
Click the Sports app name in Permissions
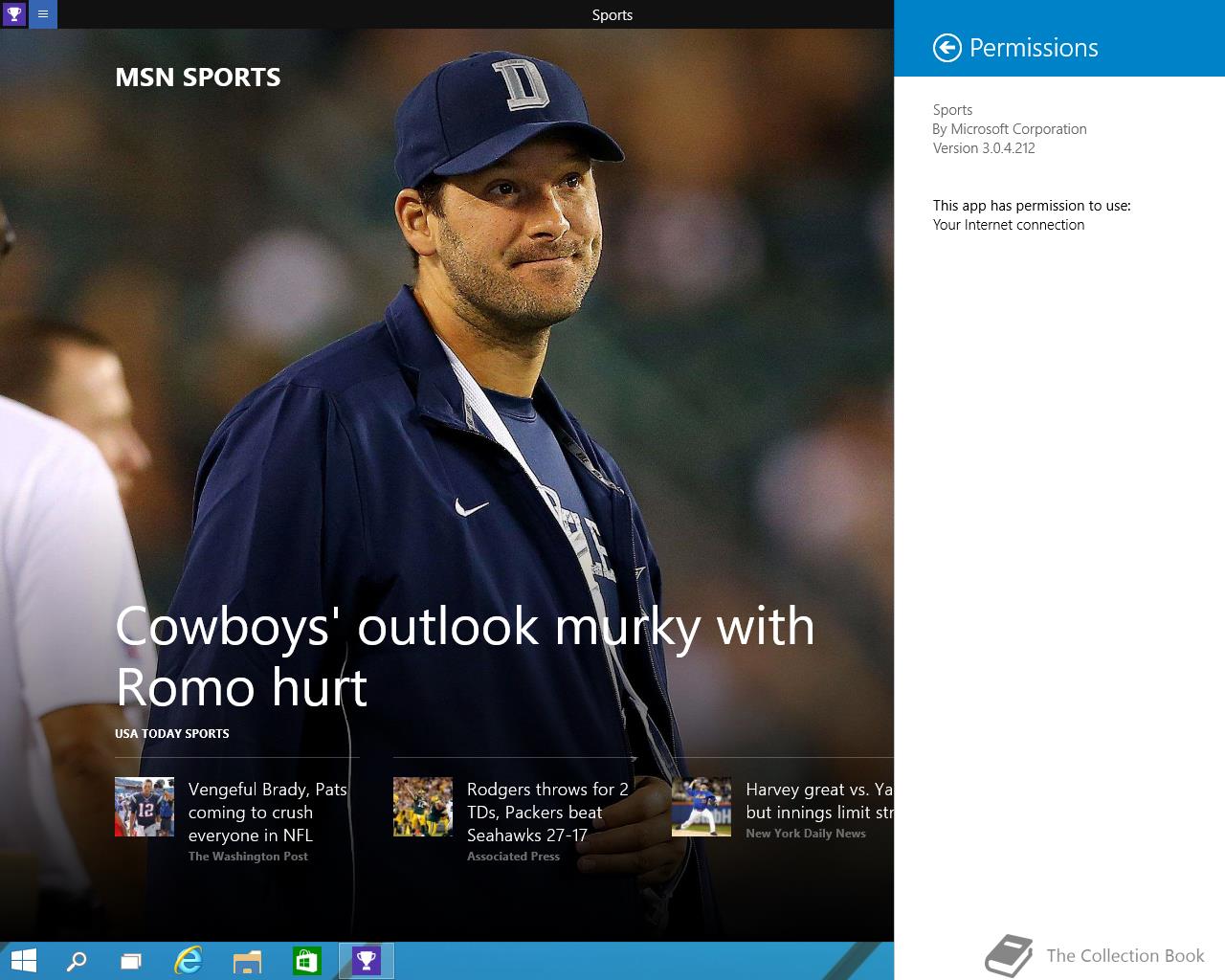tap(952, 110)
